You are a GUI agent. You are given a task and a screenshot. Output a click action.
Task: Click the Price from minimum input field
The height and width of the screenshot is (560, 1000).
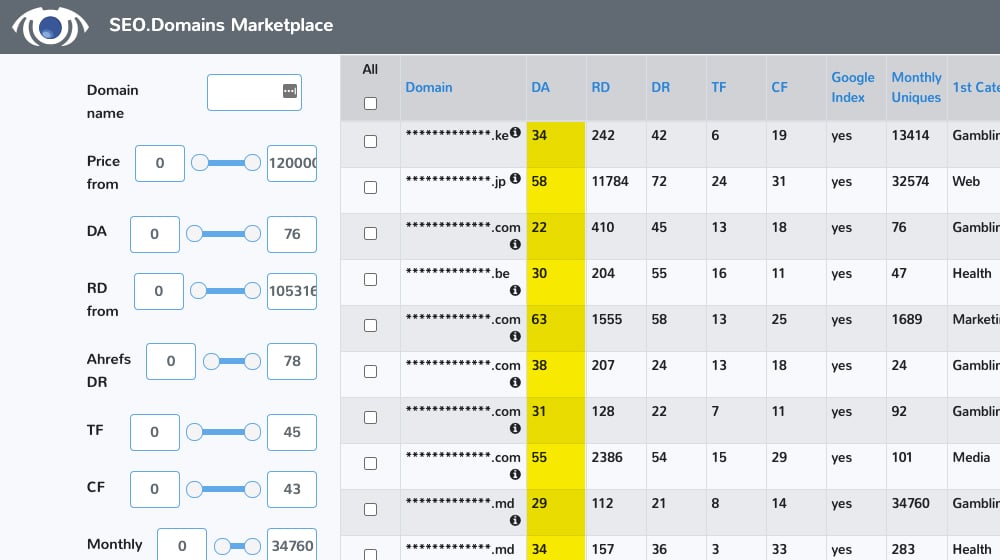160,163
